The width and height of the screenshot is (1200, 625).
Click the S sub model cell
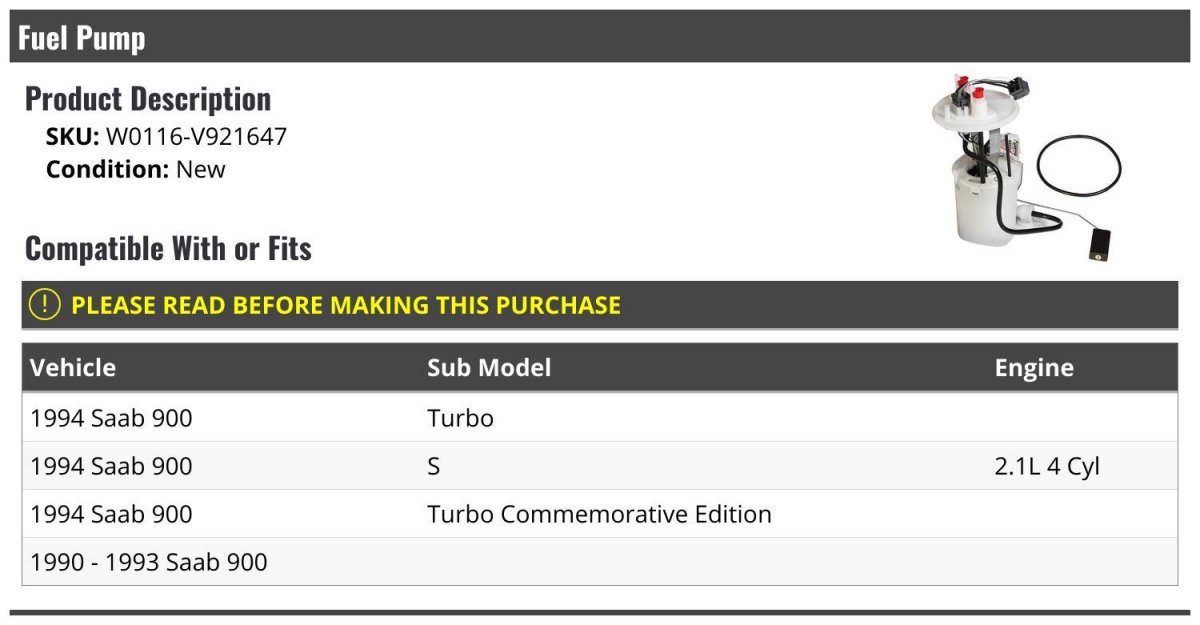point(434,466)
